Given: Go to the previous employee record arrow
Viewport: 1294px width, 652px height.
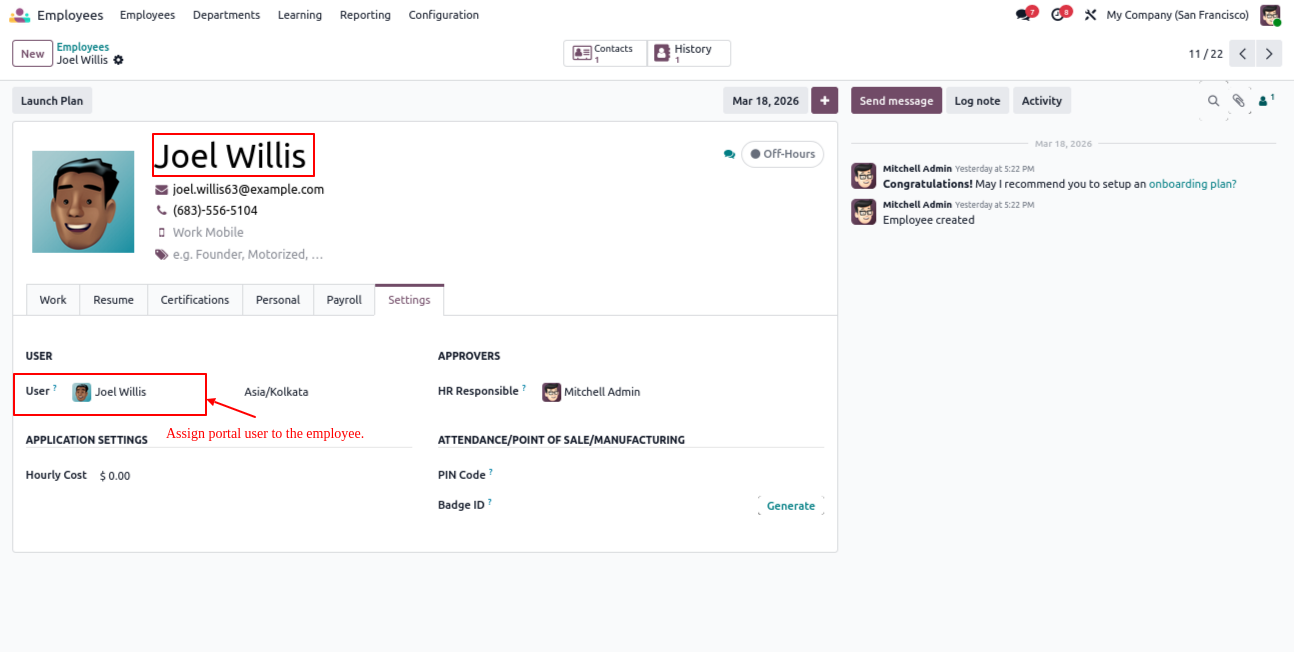Looking at the screenshot, I should [1242, 54].
